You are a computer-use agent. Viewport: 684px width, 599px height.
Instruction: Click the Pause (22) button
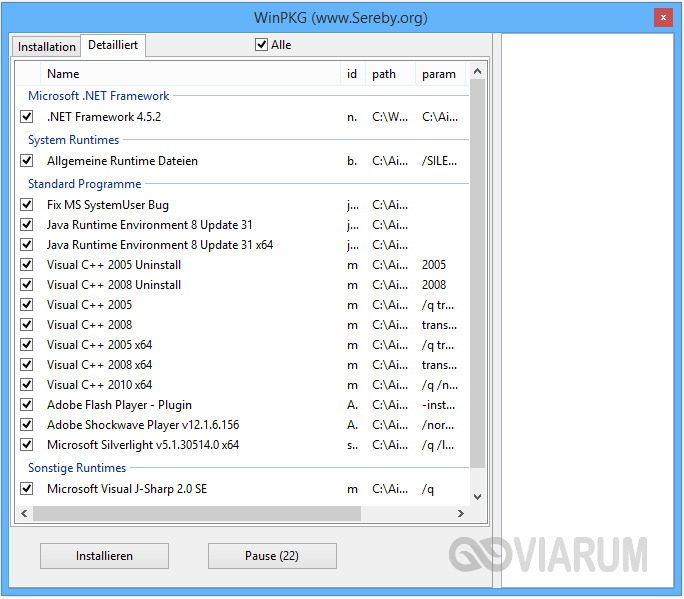click(x=272, y=556)
